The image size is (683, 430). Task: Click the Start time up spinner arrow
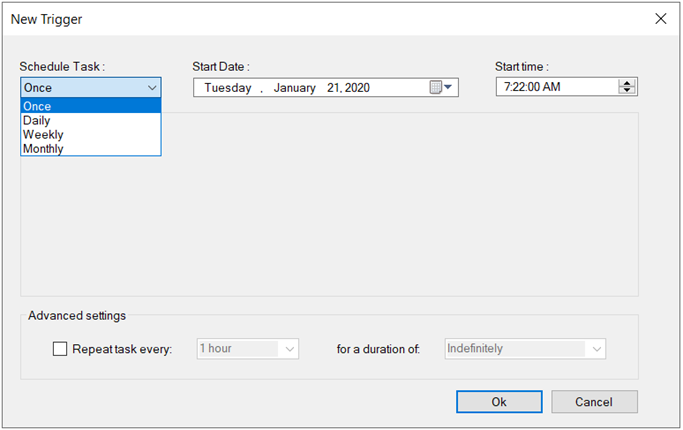pyautogui.click(x=627, y=83)
